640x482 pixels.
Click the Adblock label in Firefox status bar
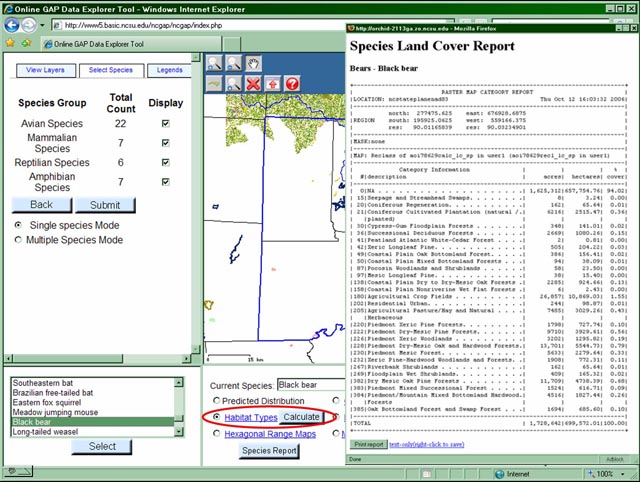[x=615, y=459]
